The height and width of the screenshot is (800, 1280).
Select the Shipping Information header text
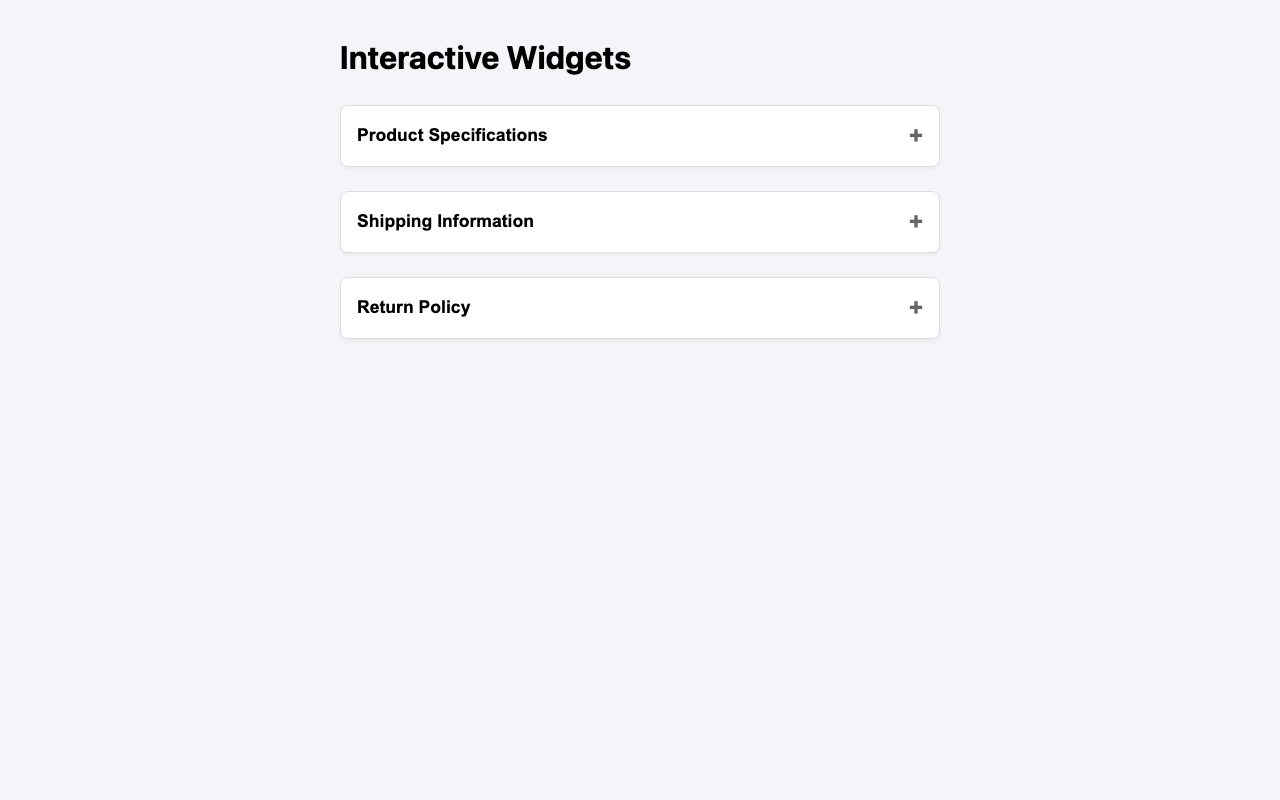(446, 221)
